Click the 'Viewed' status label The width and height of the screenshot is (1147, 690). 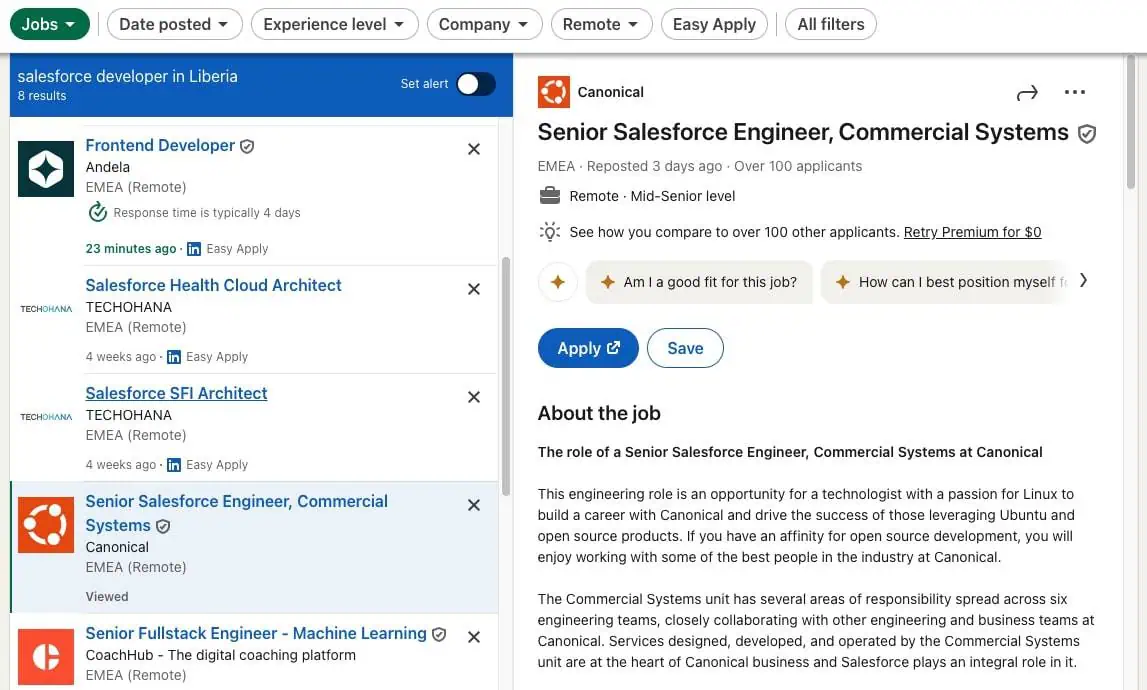point(107,596)
